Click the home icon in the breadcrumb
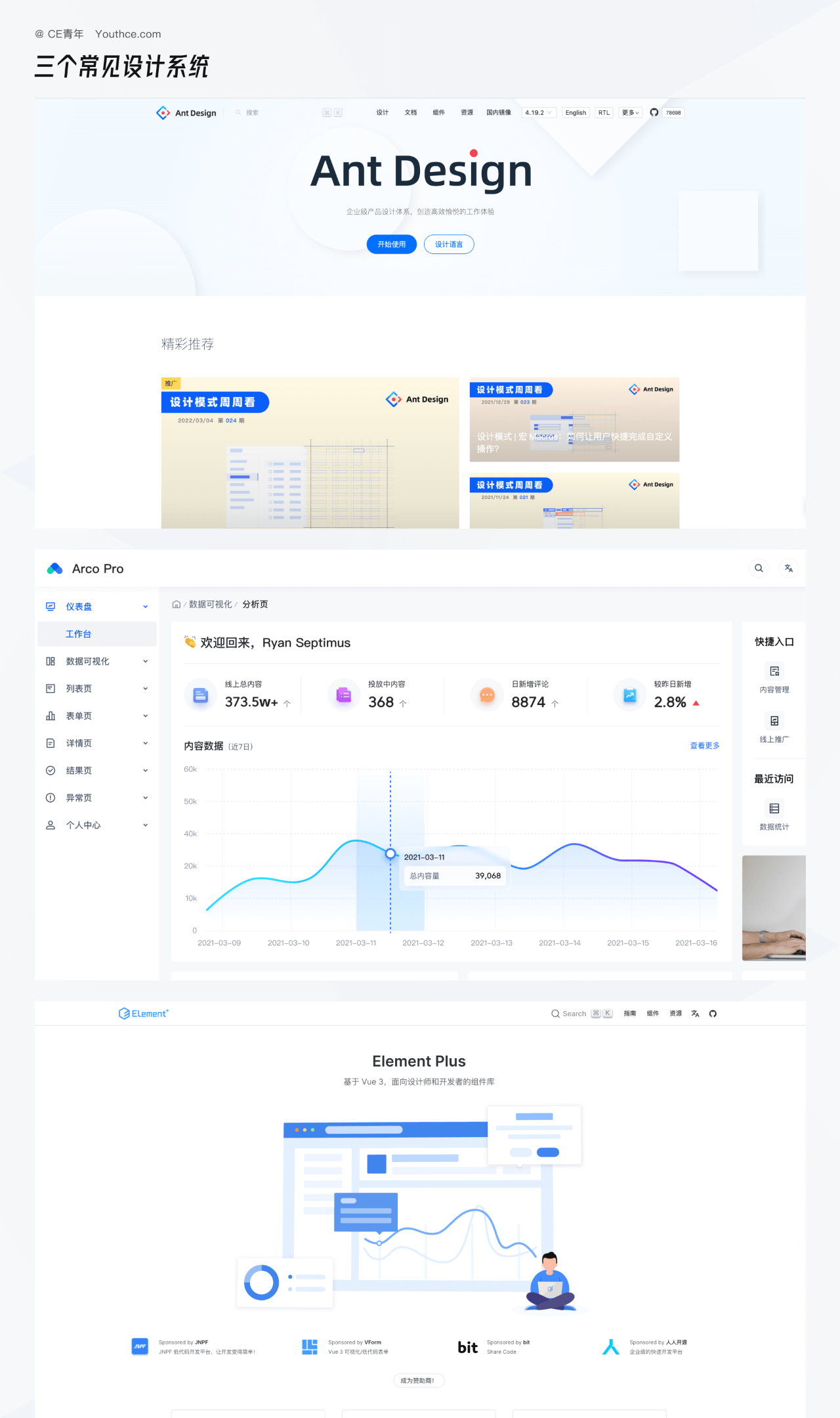The width and height of the screenshot is (840, 1418). (x=176, y=605)
